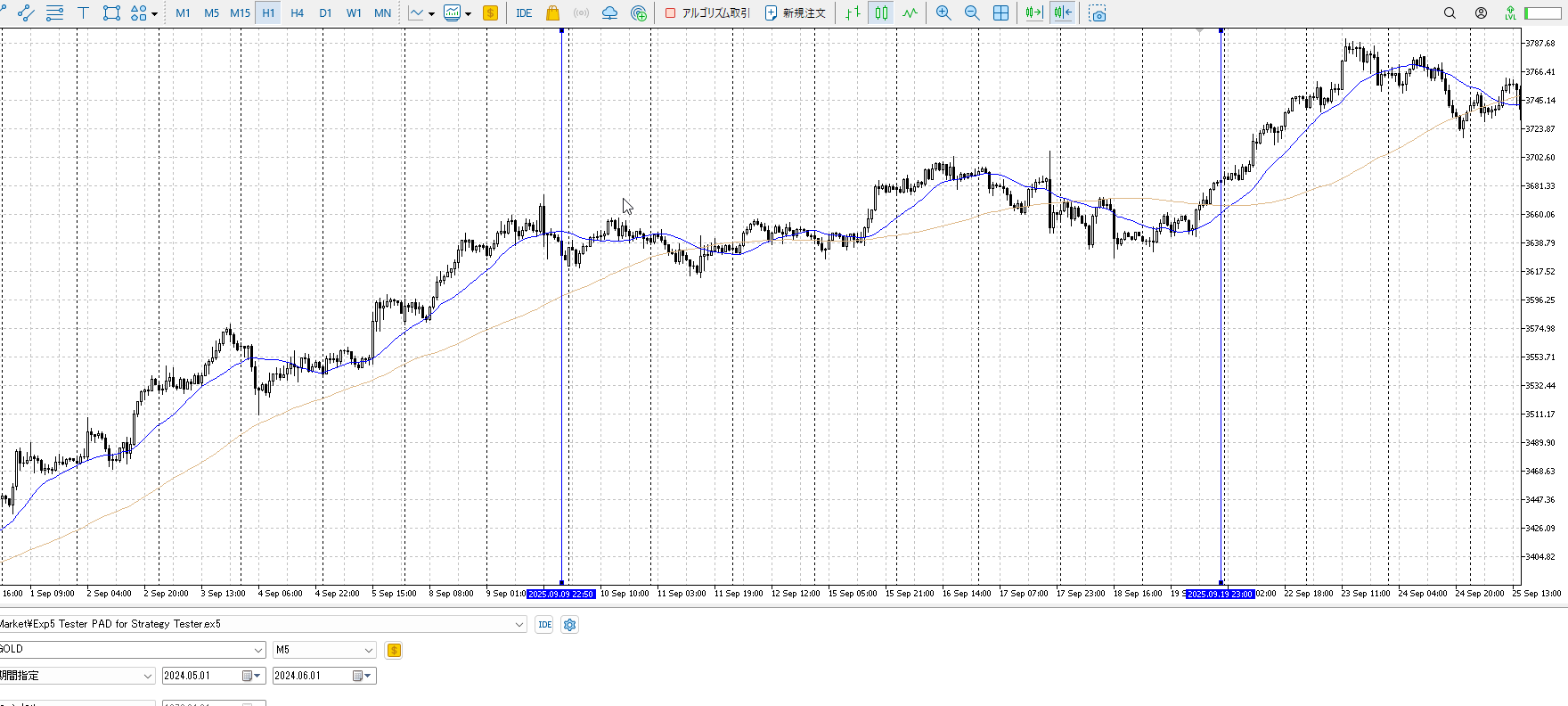1568x706 pixels.
Task: Open the IDE button in top toolbar
Action: [x=524, y=12]
